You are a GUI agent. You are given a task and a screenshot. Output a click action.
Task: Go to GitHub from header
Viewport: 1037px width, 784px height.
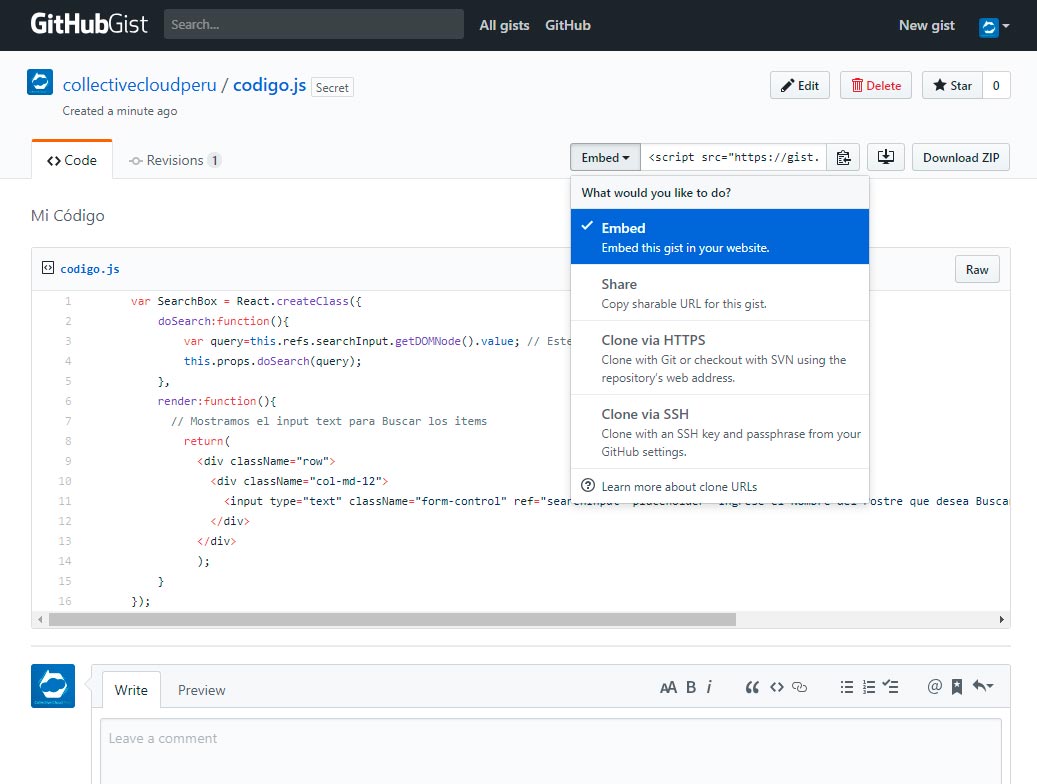pyautogui.click(x=567, y=25)
